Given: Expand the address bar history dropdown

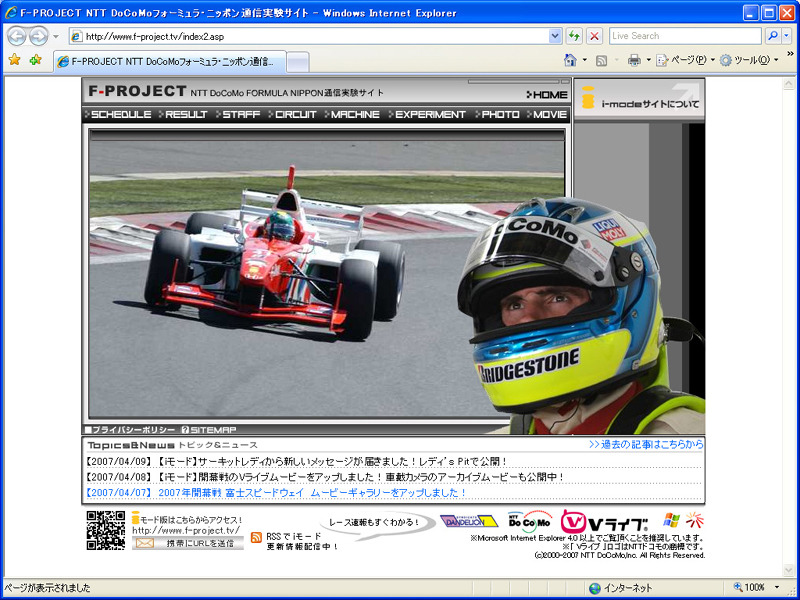Looking at the screenshot, I should (x=555, y=36).
